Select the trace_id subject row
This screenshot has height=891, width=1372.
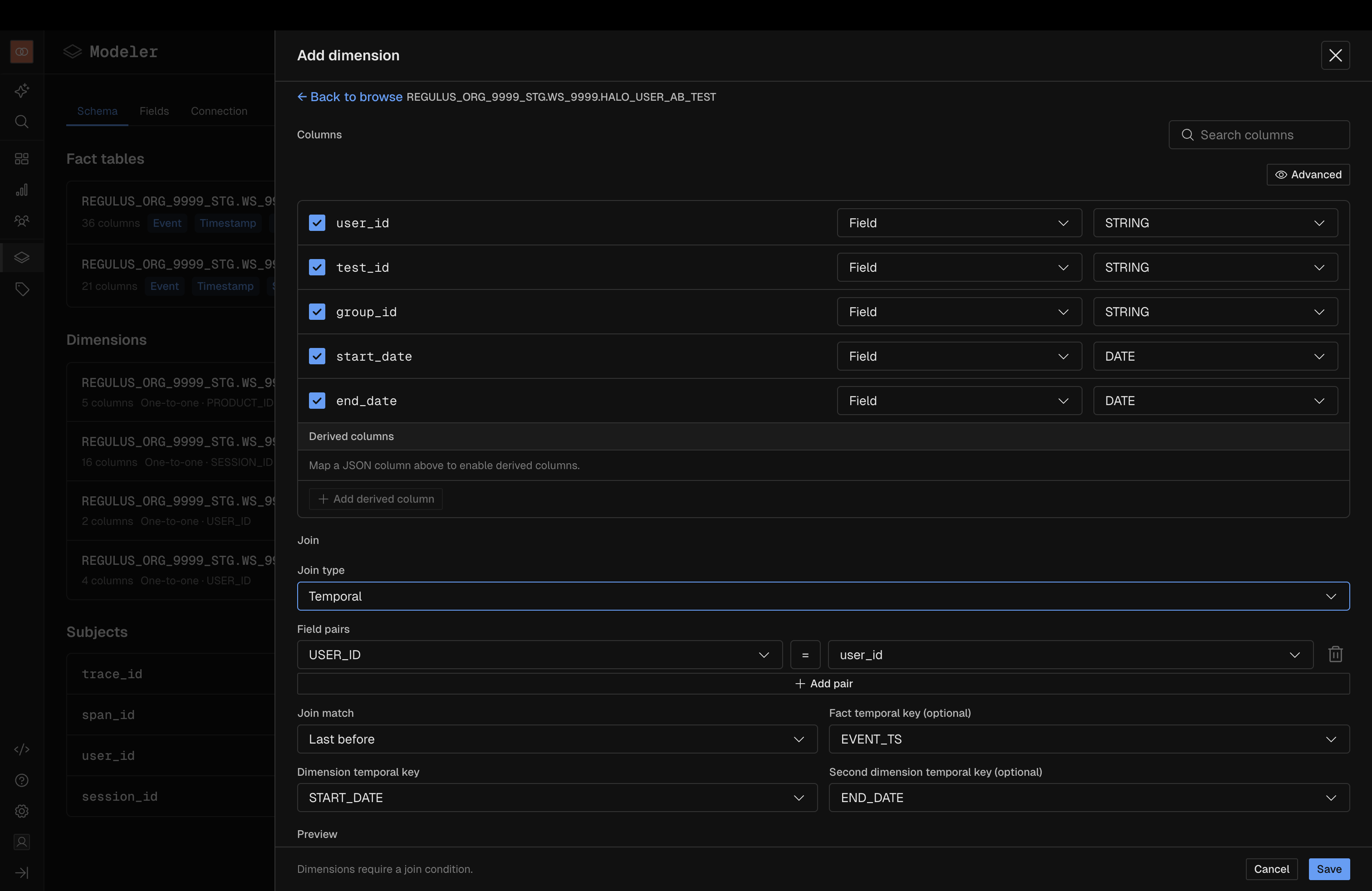coord(171,674)
